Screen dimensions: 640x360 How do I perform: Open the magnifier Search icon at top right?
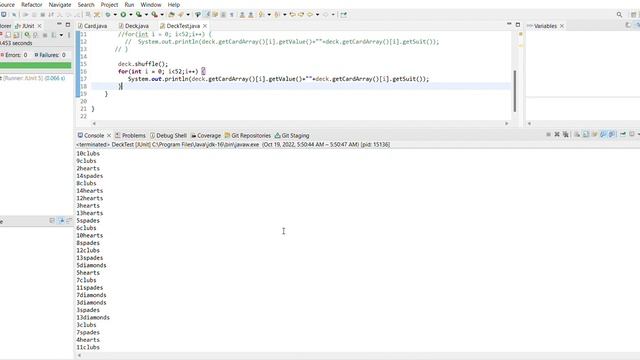click(x=619, y=14)
